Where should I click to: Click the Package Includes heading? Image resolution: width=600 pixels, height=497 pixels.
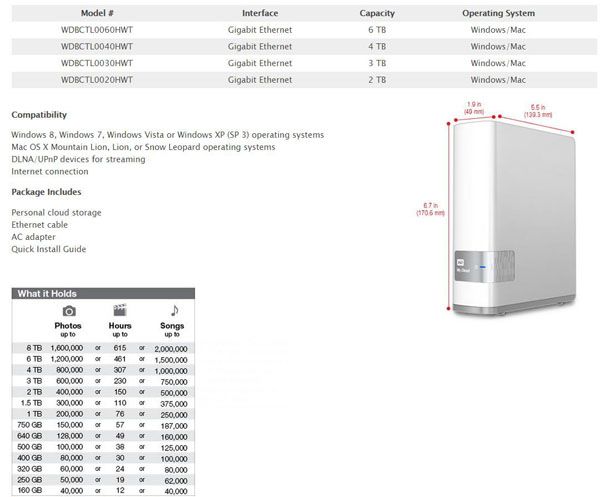(x=46, y=192)
